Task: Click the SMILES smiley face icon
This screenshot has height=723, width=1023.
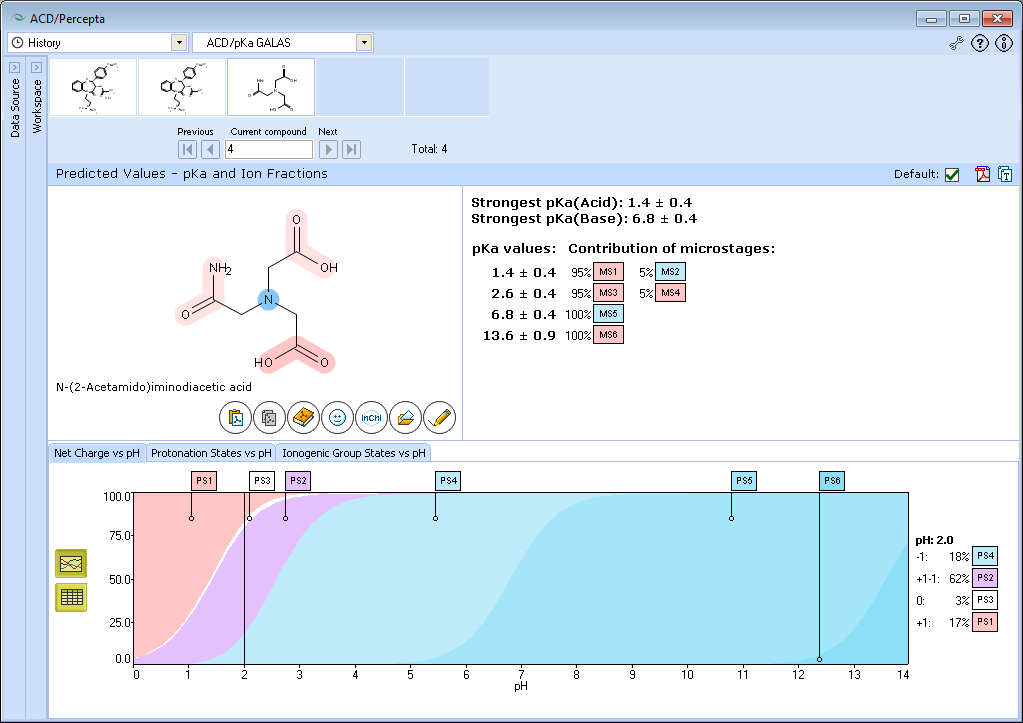Action: click(x=337, y=418)
